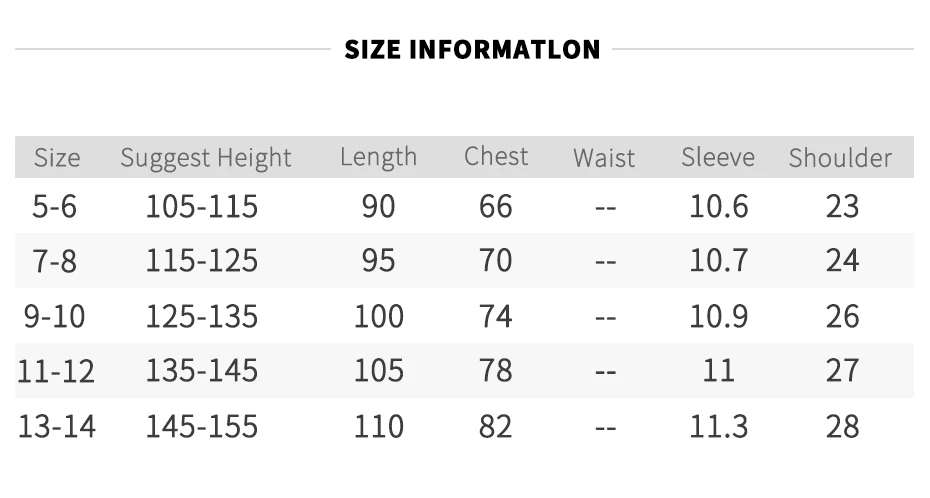Click the shoulder value 28

[842, 426]
